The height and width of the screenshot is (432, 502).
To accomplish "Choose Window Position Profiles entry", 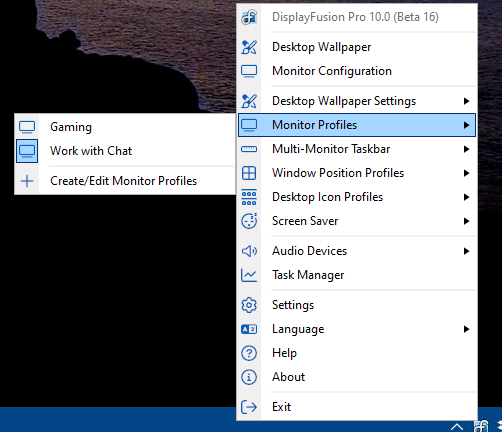I will click(357, 173).
